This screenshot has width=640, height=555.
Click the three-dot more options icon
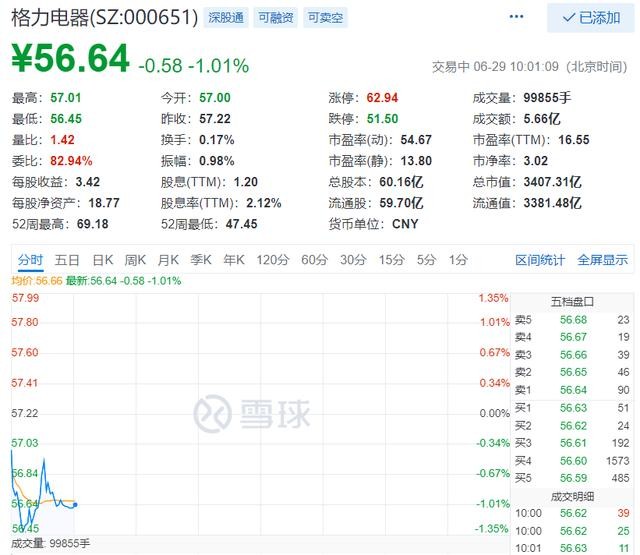coord(516,17)
